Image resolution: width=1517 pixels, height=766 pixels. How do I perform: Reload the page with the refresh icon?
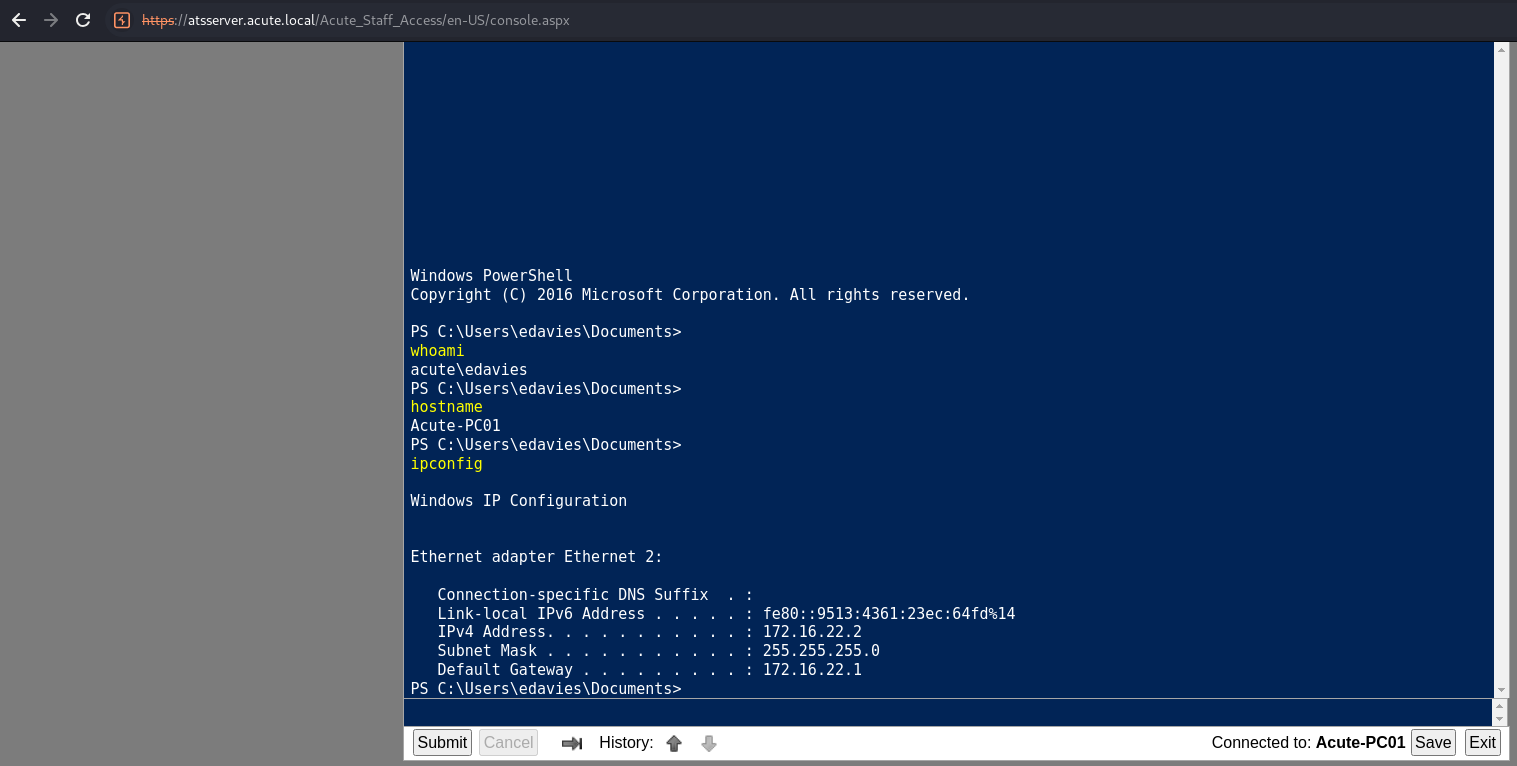pos(83,20)
